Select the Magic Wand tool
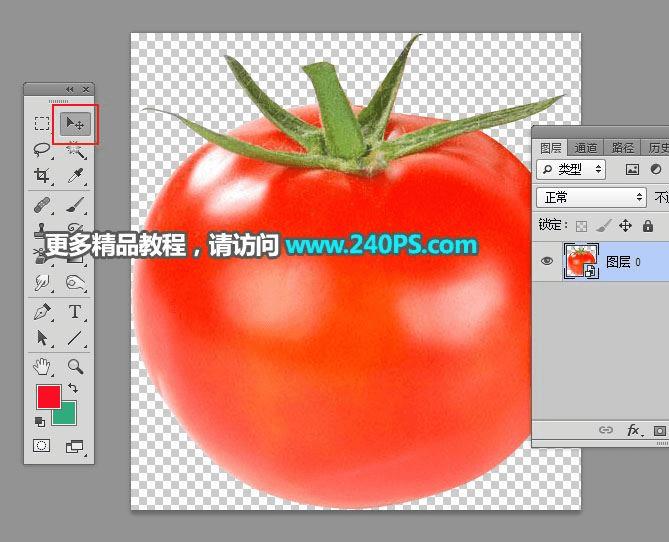669x542 pixels. [75, 150]
